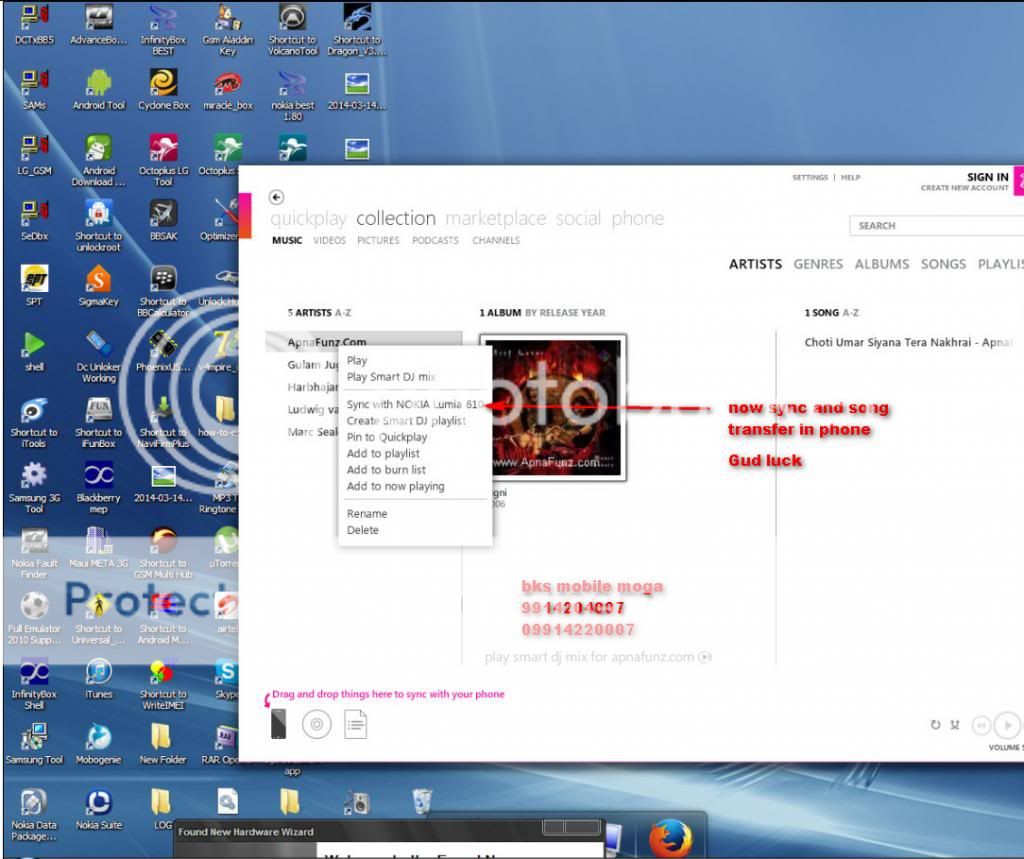Open the iTunes desktop shortcut
The width and height of the screenshot is (1024, 859).
pyautogui.click(x=98, y=671)
